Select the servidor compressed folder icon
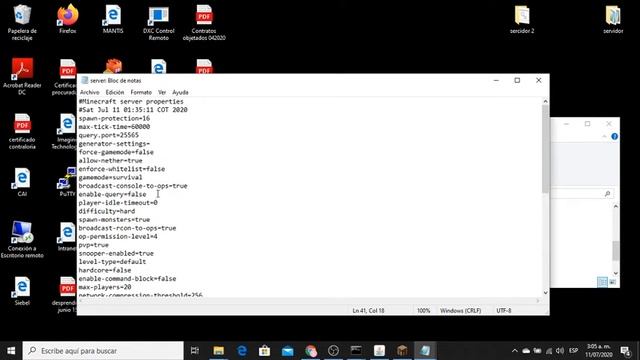 point(613,19)
